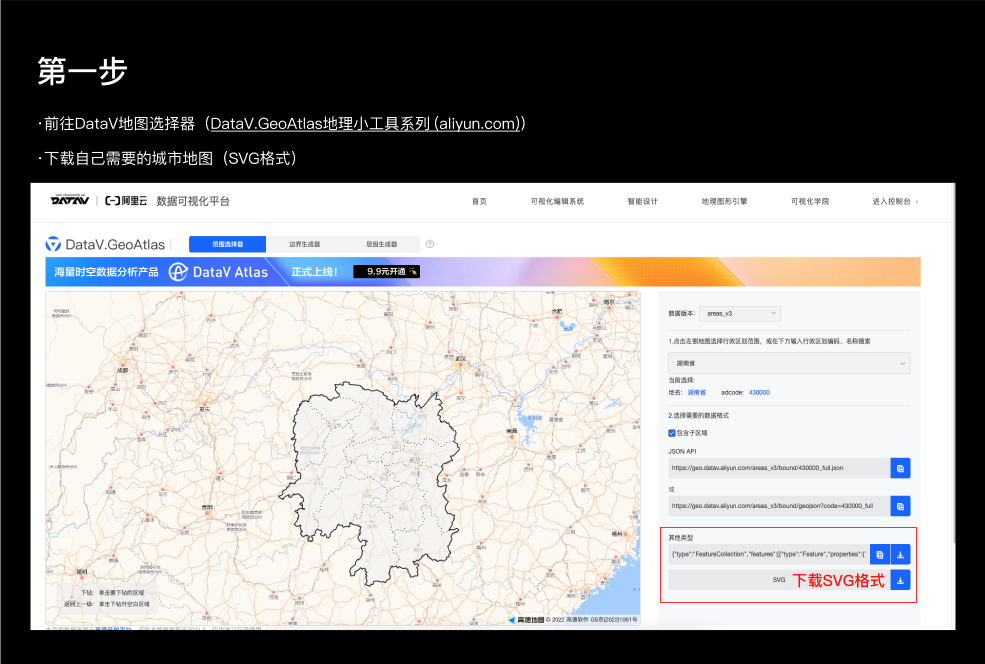Copy the geojson?code=430000_full URL
The width and height of the screenshot is (985, 664).
point(900,506)
